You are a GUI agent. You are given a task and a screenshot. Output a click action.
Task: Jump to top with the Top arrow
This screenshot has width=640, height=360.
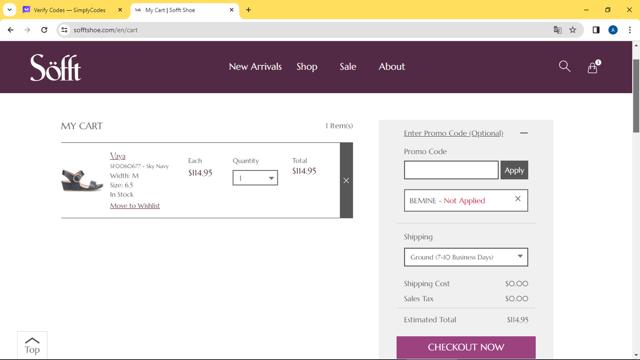point(32,345)
